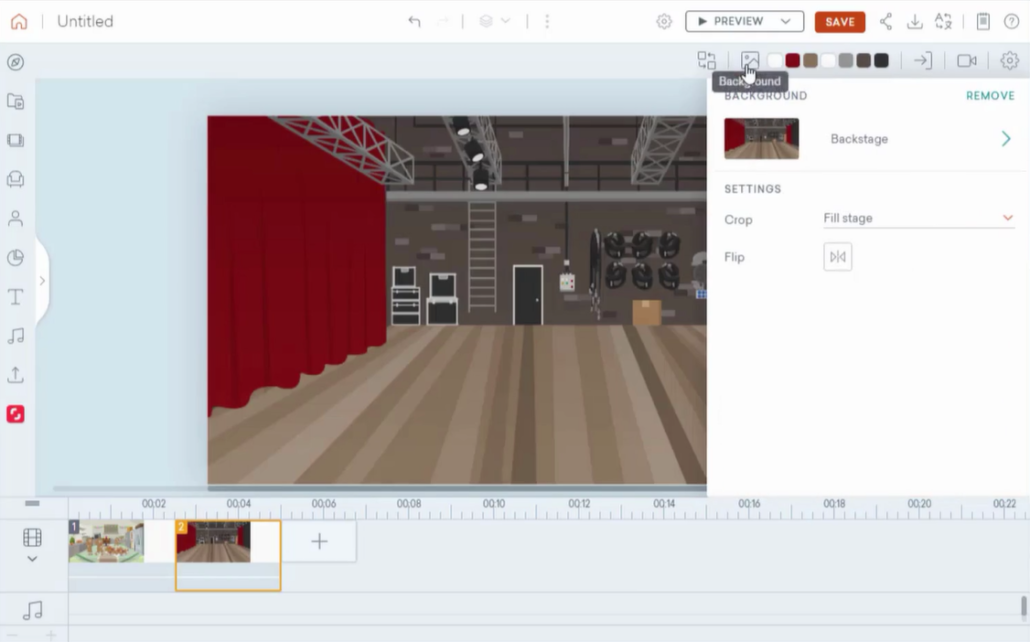The width and height of the screenshot is (1030, 642).
Task: Select scene 1 thumbnail in timeline
Action: (106, 542)
